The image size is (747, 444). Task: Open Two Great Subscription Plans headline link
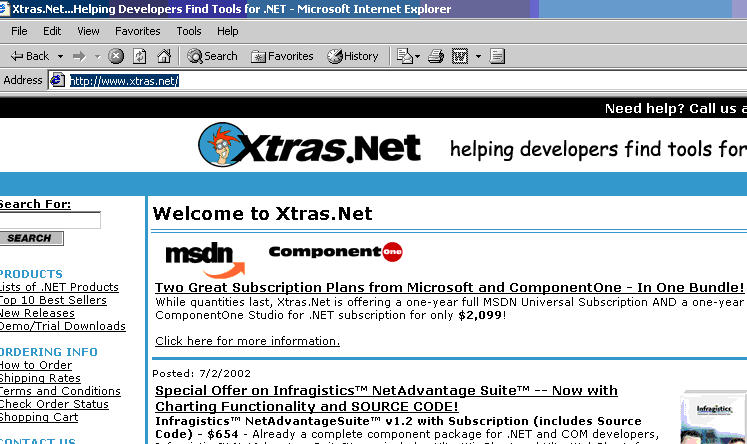(x=449, y=288)
